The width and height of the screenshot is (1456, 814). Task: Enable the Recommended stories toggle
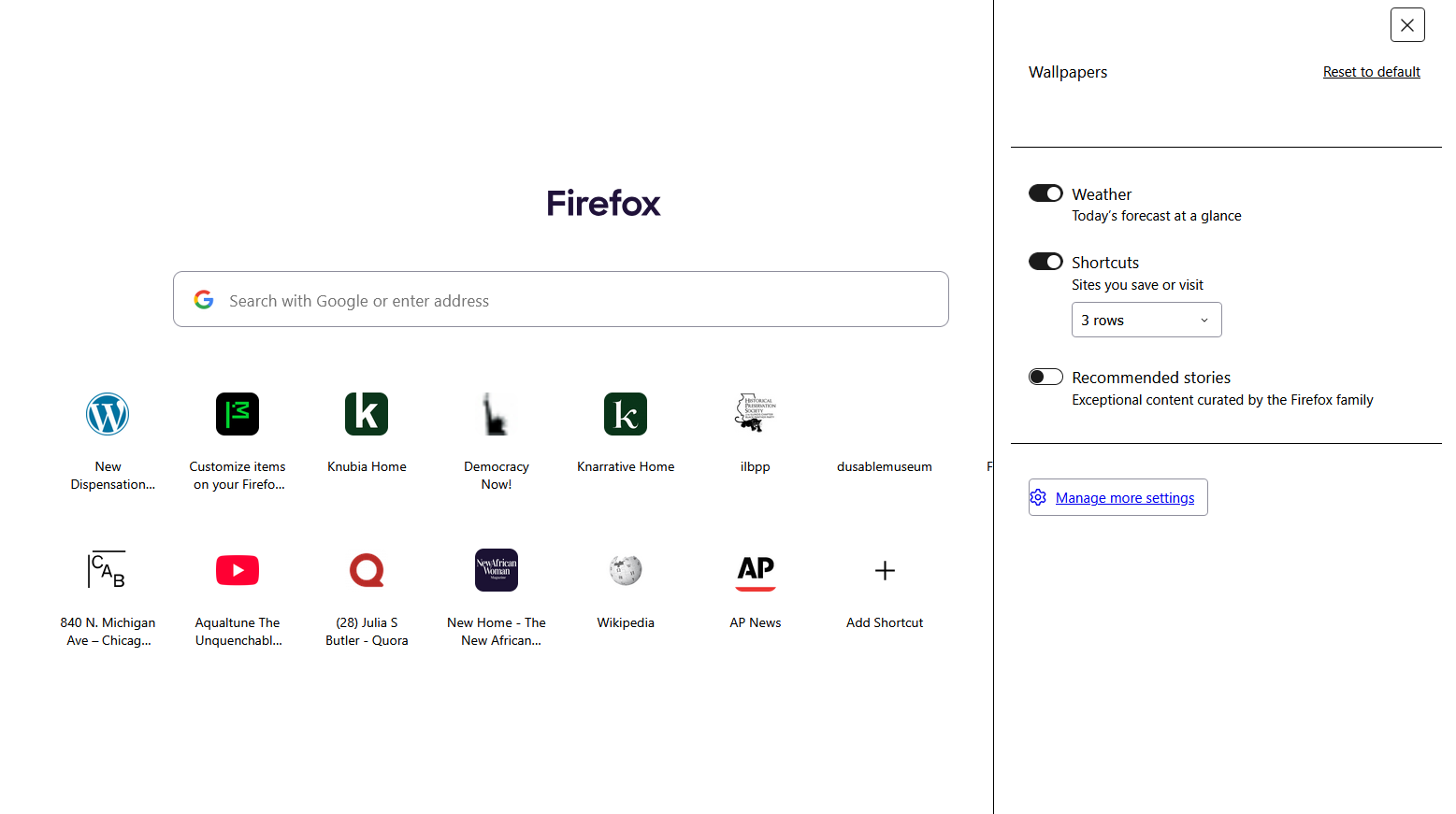point(1045,377)
